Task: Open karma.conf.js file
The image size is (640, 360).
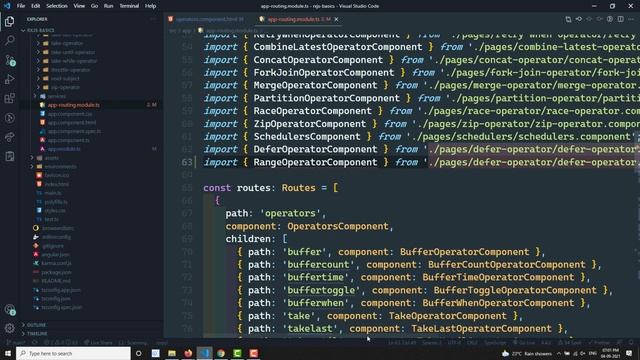Action: pyautogui.click(x=56, y=263)
